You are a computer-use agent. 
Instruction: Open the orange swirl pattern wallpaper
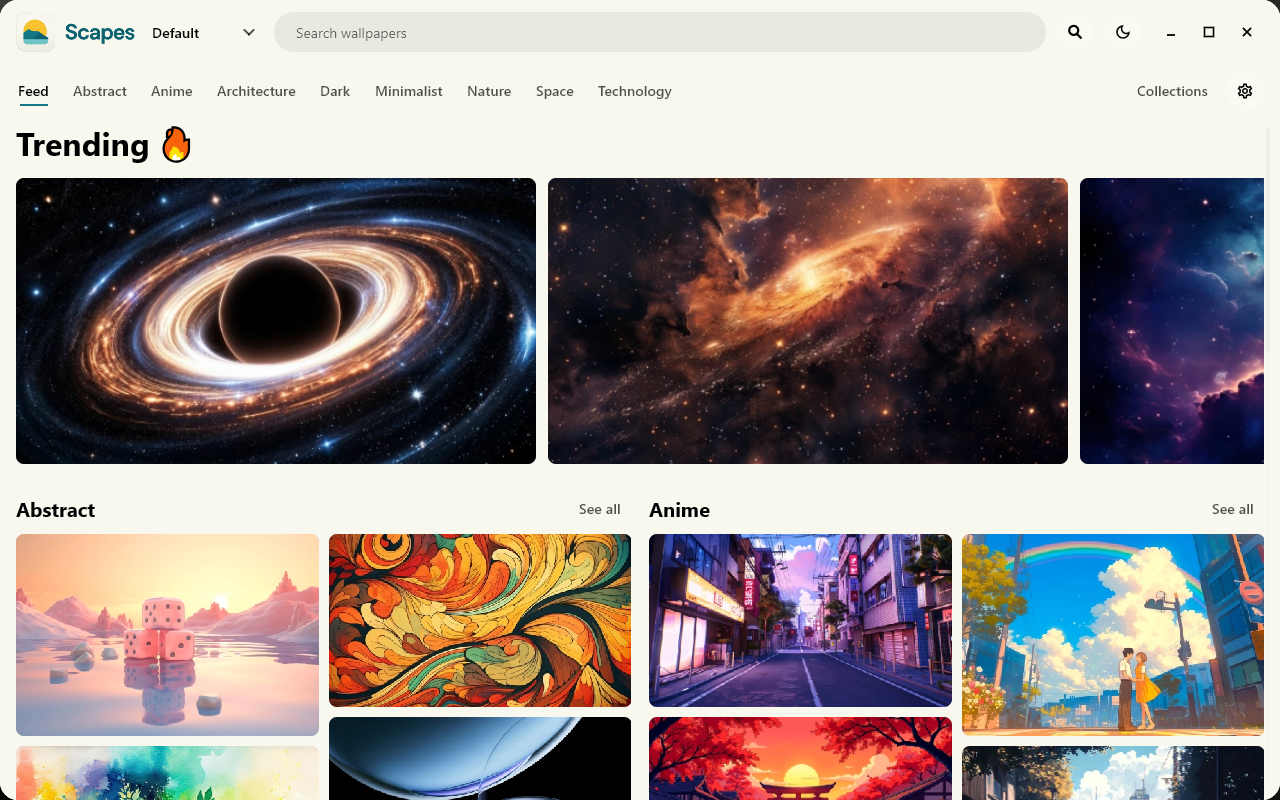pyautogui.click(x=480, y=620)
